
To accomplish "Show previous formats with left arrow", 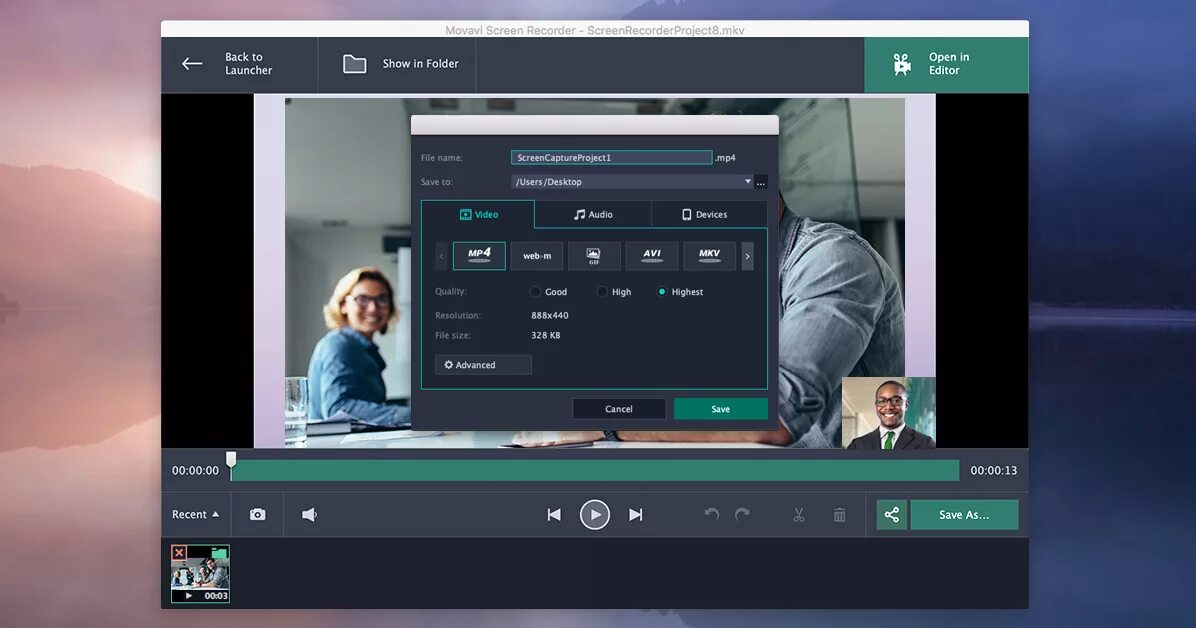I will click(441, 256).
